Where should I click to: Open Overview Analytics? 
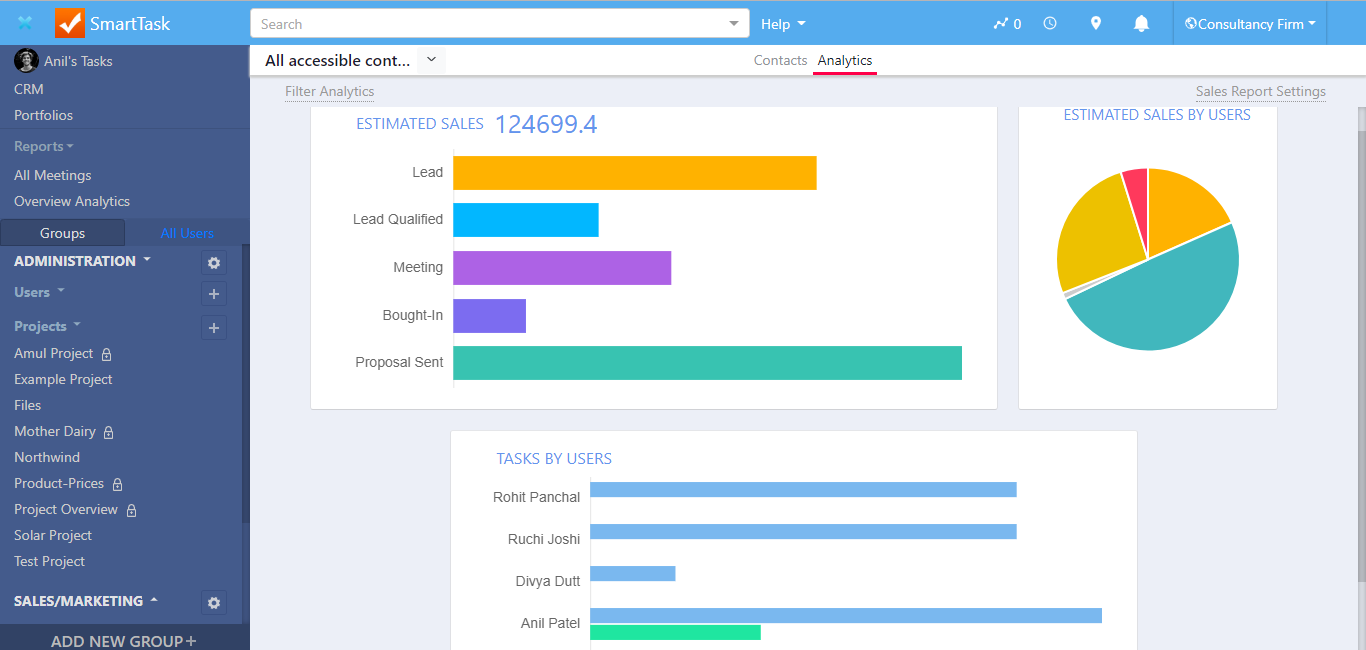72,201
